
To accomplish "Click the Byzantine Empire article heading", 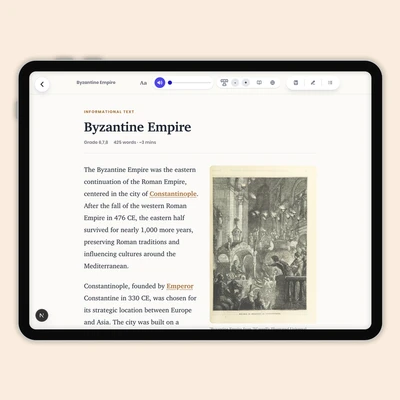I will [x=138, y=127].
